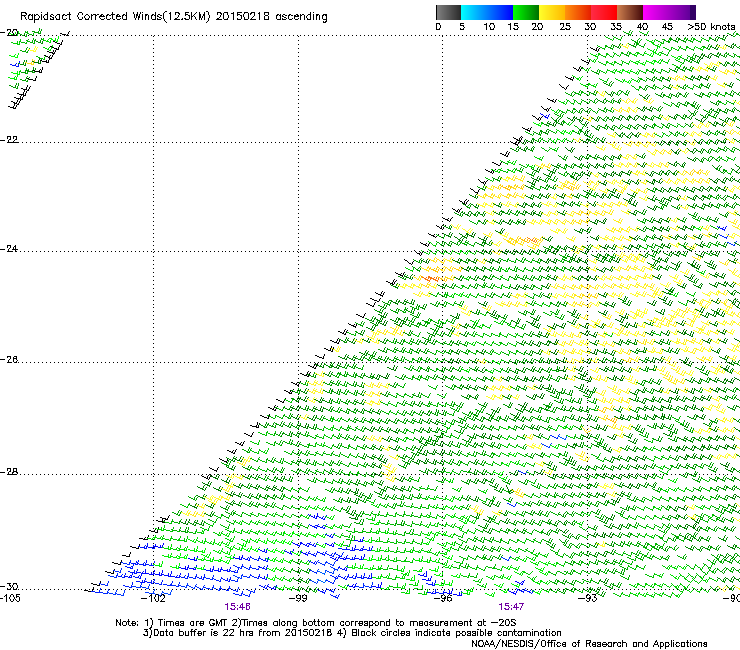Click the yellow 20-25 knots legend segment
740x650 pixels.
tap(552, 12)
